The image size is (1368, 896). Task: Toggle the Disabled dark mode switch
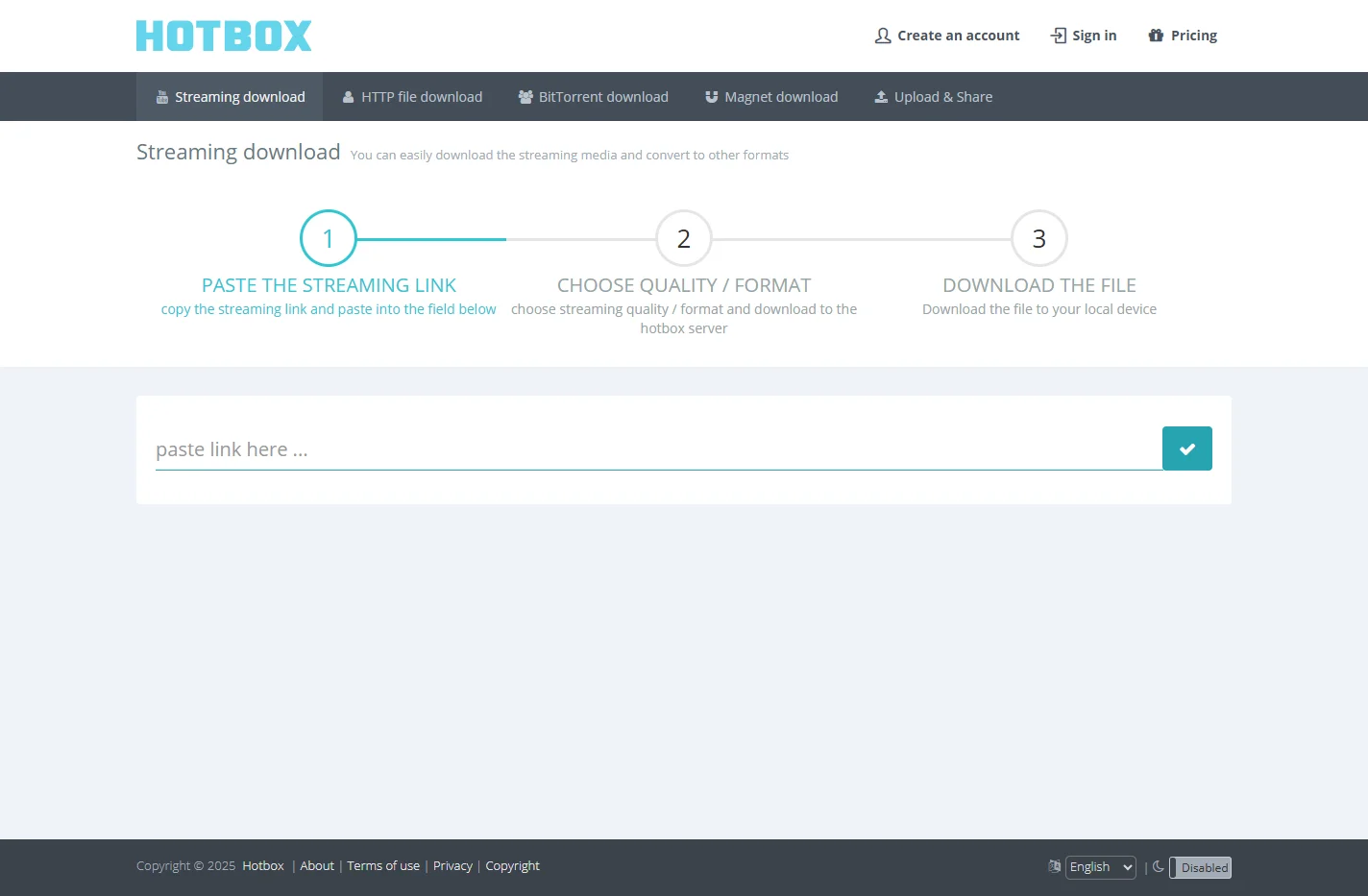click(x=1200, y=867)
